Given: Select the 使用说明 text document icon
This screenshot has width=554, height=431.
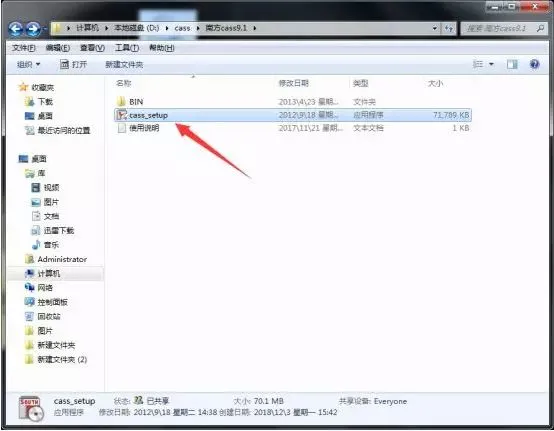Looking at the screenshot, I should click(122, 128).
